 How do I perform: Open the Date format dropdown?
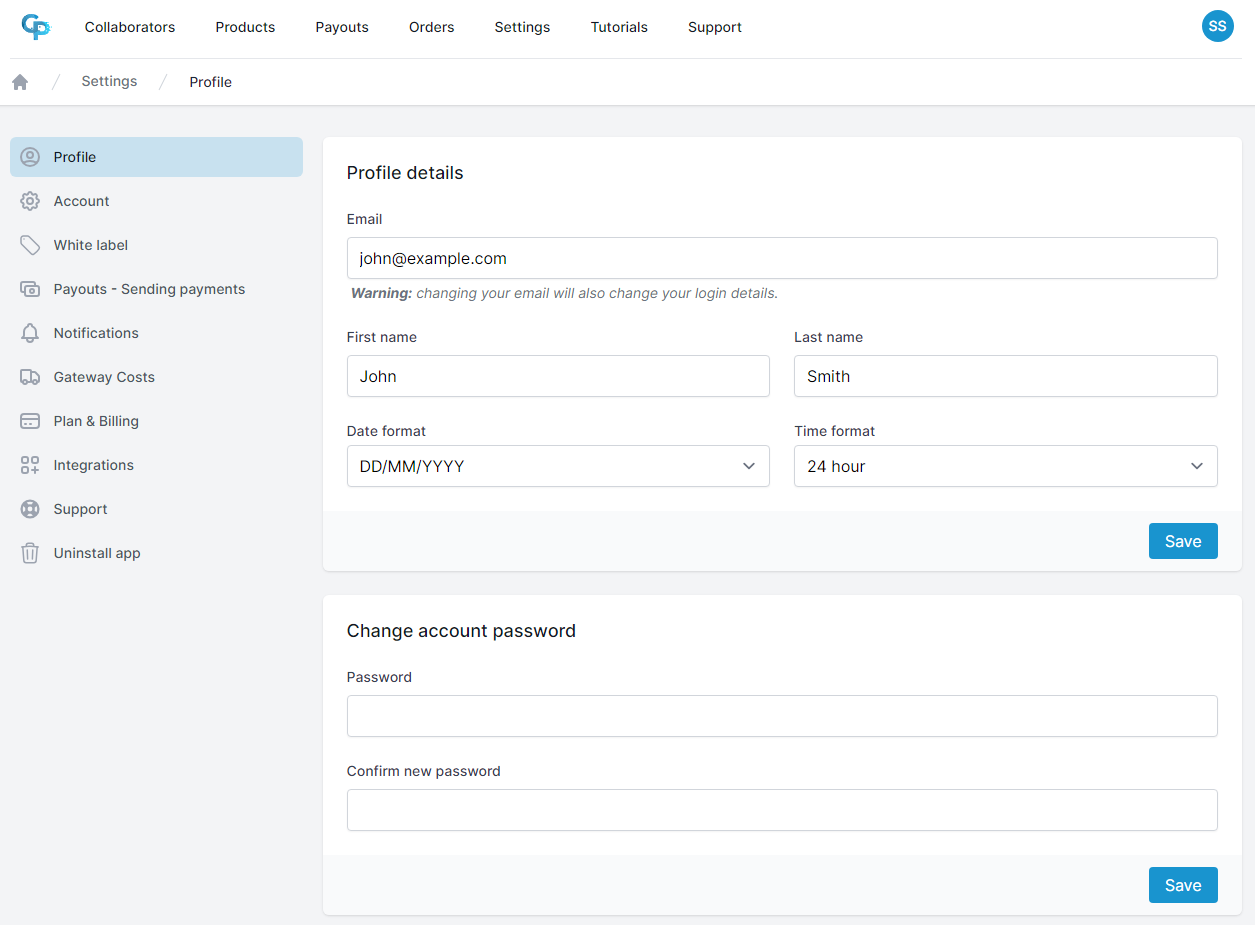coord(558,466)
